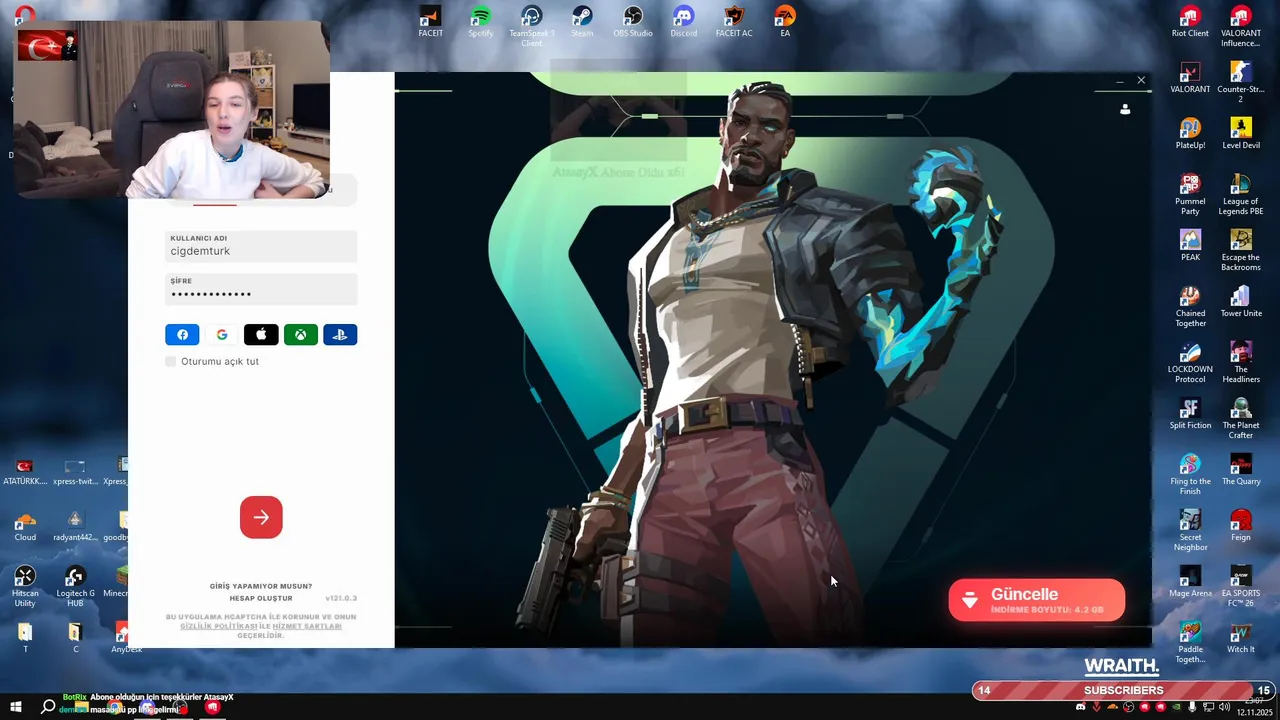
Task: Submit login with the red arrow button
Action: (261, 517)
